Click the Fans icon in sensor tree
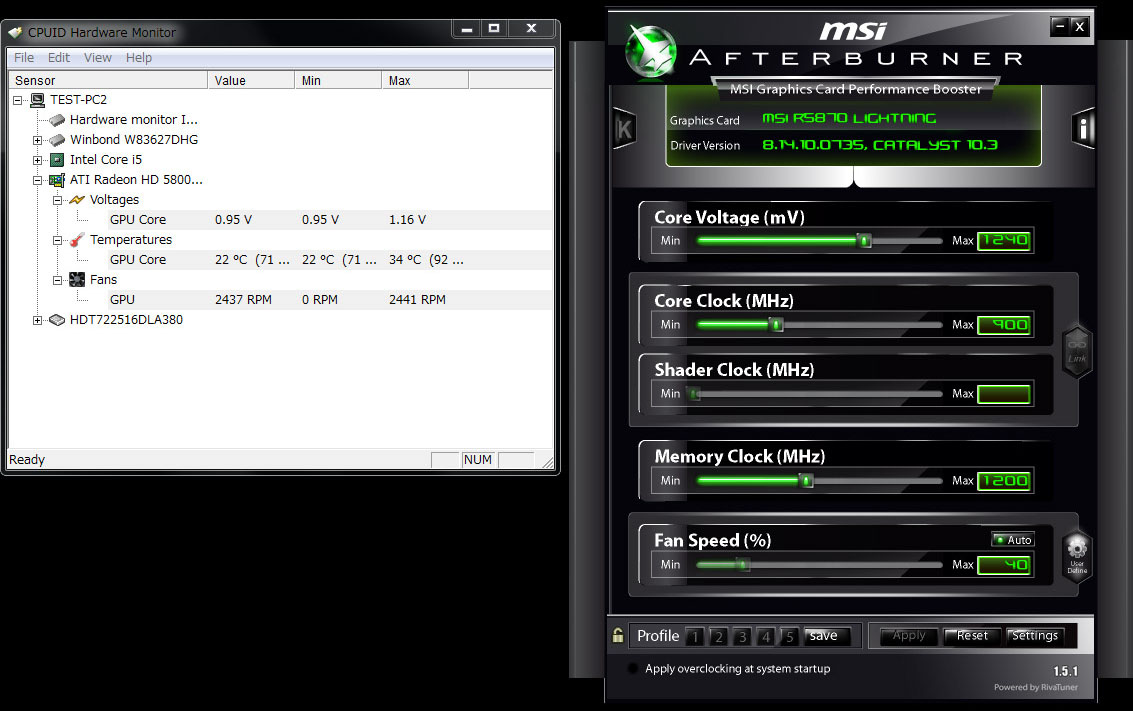Screen dimensions: 1133x711 point(77,280)
